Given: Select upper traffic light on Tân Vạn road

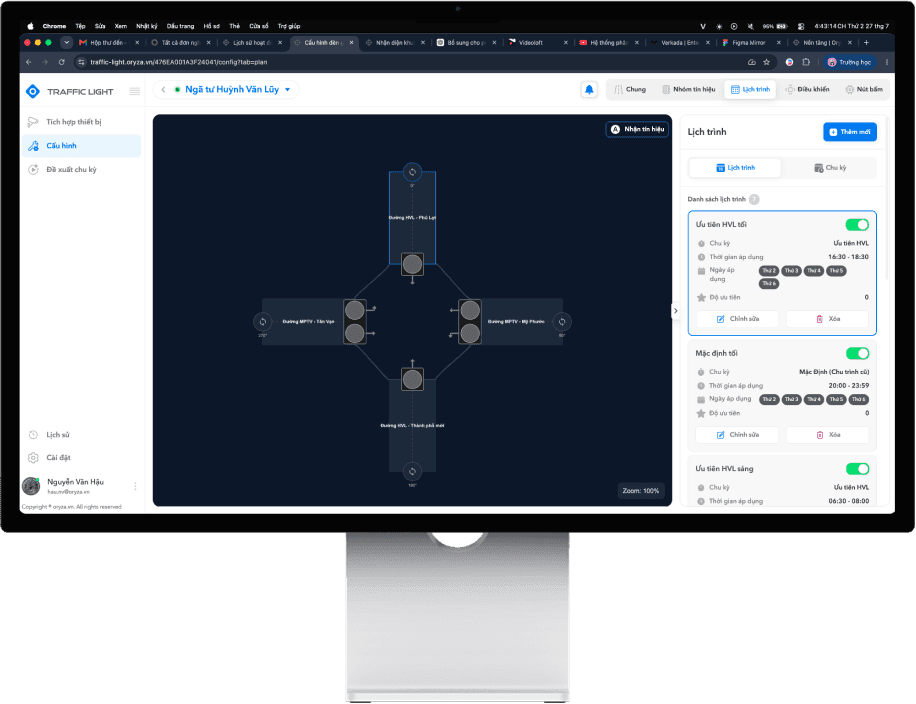Looking at the screenshot, I should click(355, 310).
